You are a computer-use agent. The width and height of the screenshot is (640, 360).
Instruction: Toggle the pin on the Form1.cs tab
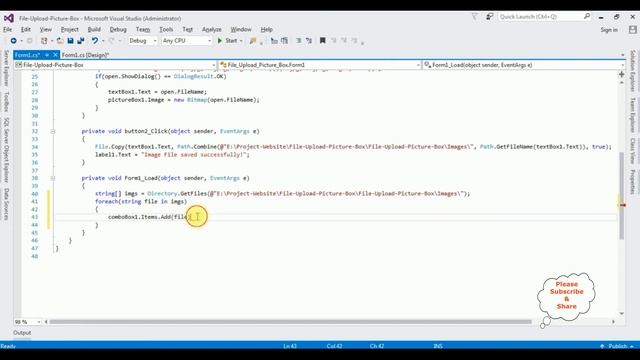[x=47, y=55]
